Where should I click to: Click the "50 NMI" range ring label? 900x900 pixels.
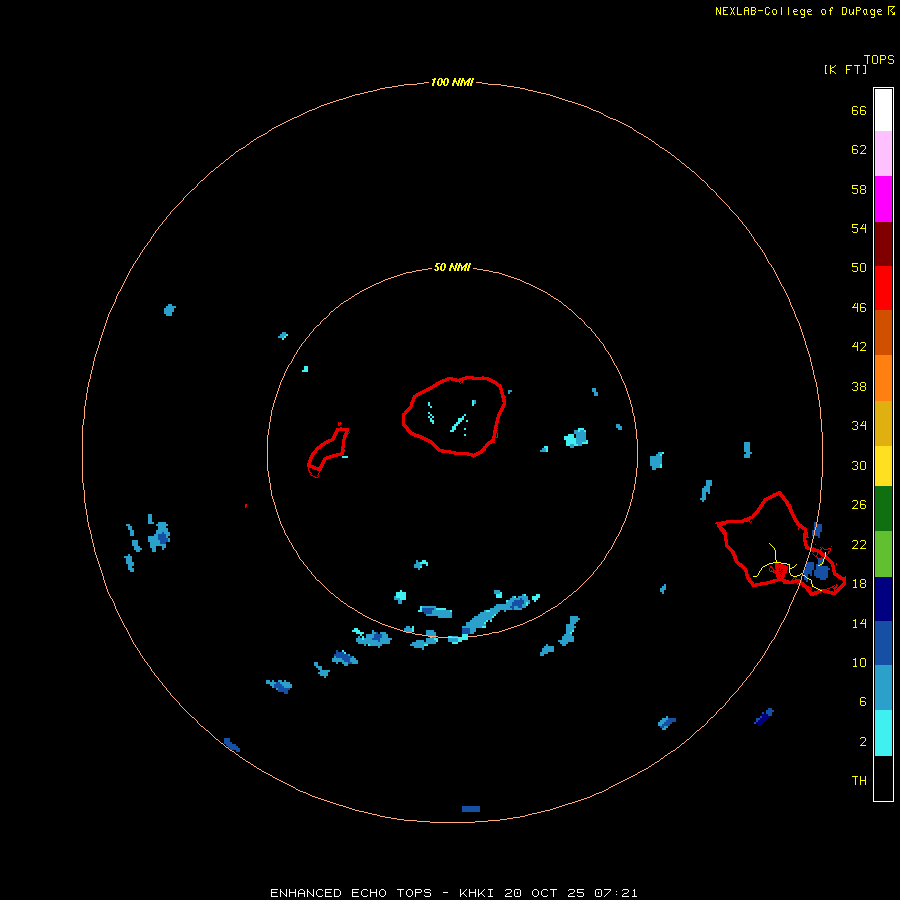click(x=452, y=267)
